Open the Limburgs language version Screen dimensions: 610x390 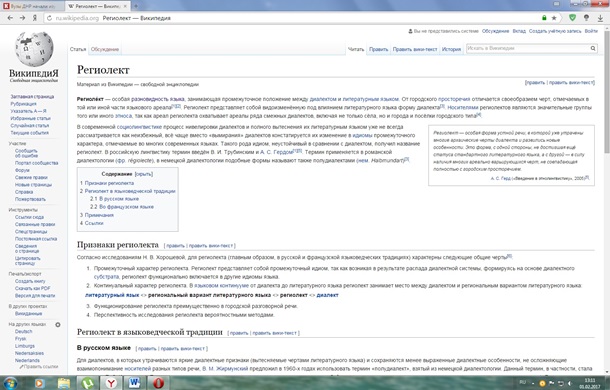click(x=25, y=346)
